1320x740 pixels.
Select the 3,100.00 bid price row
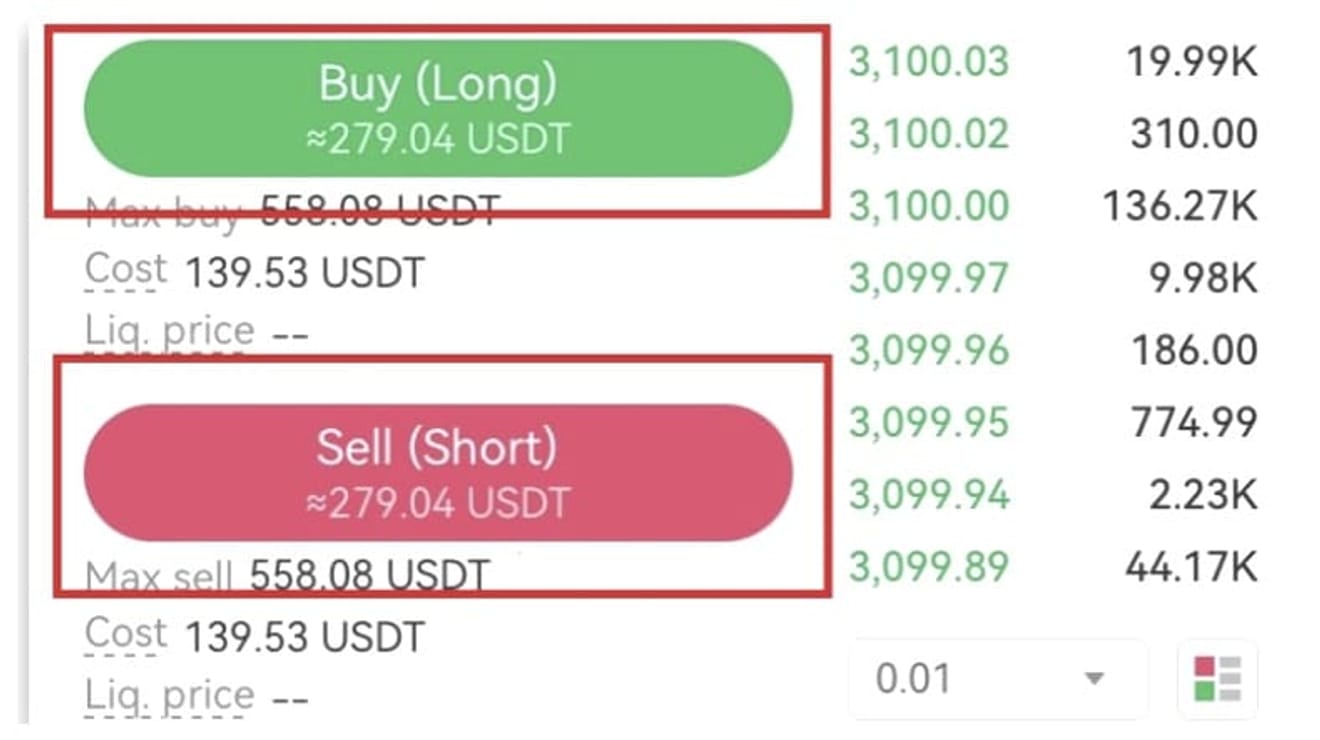point(1053,206)
